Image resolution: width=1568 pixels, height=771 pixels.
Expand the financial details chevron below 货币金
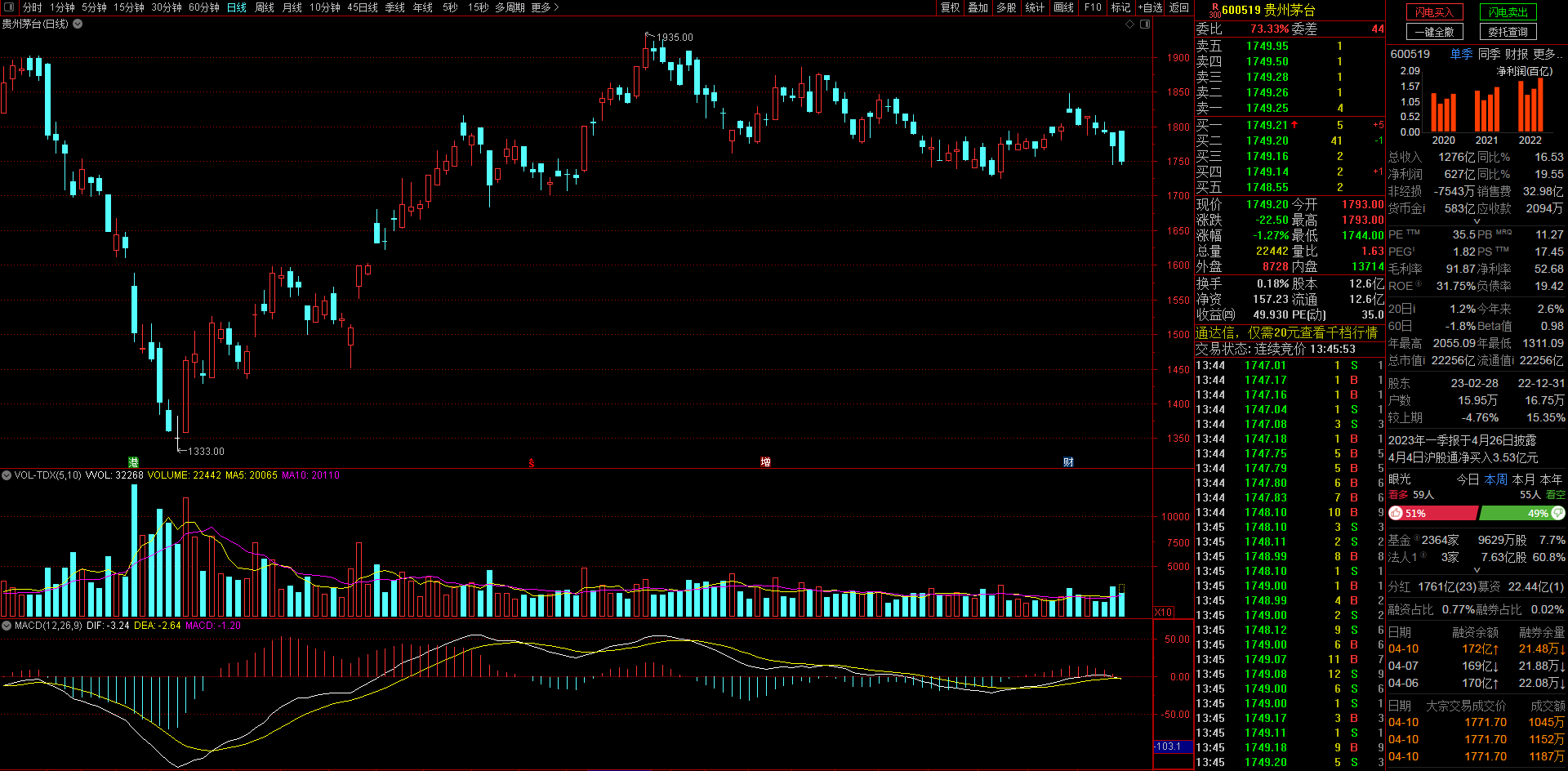1477,221
